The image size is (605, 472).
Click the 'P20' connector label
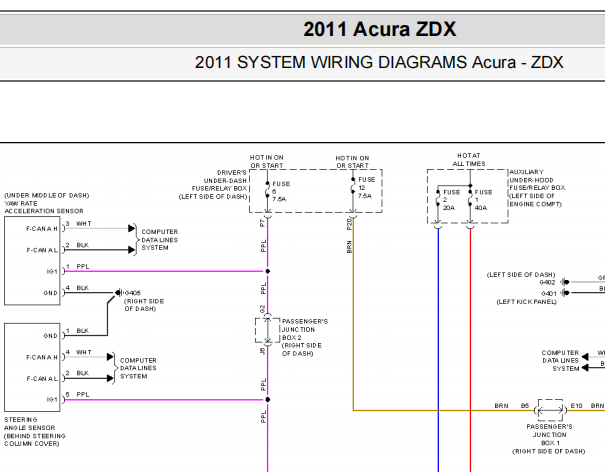pyautogui.click(x=349, y=224)
